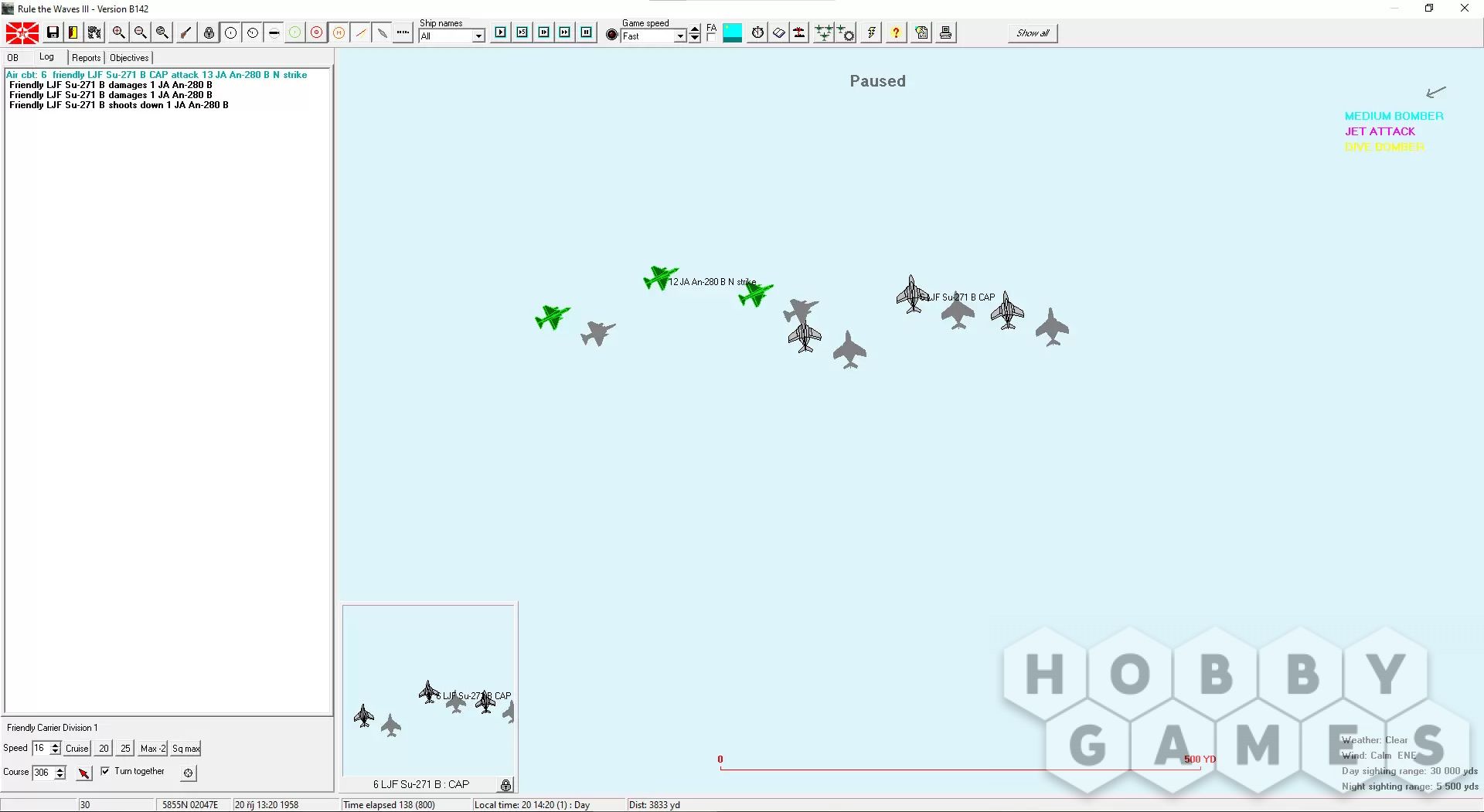The height and width of the screenshot is (812, 1484).
Task: Toggle the black range circle display
Action: [x=230, y=33]
